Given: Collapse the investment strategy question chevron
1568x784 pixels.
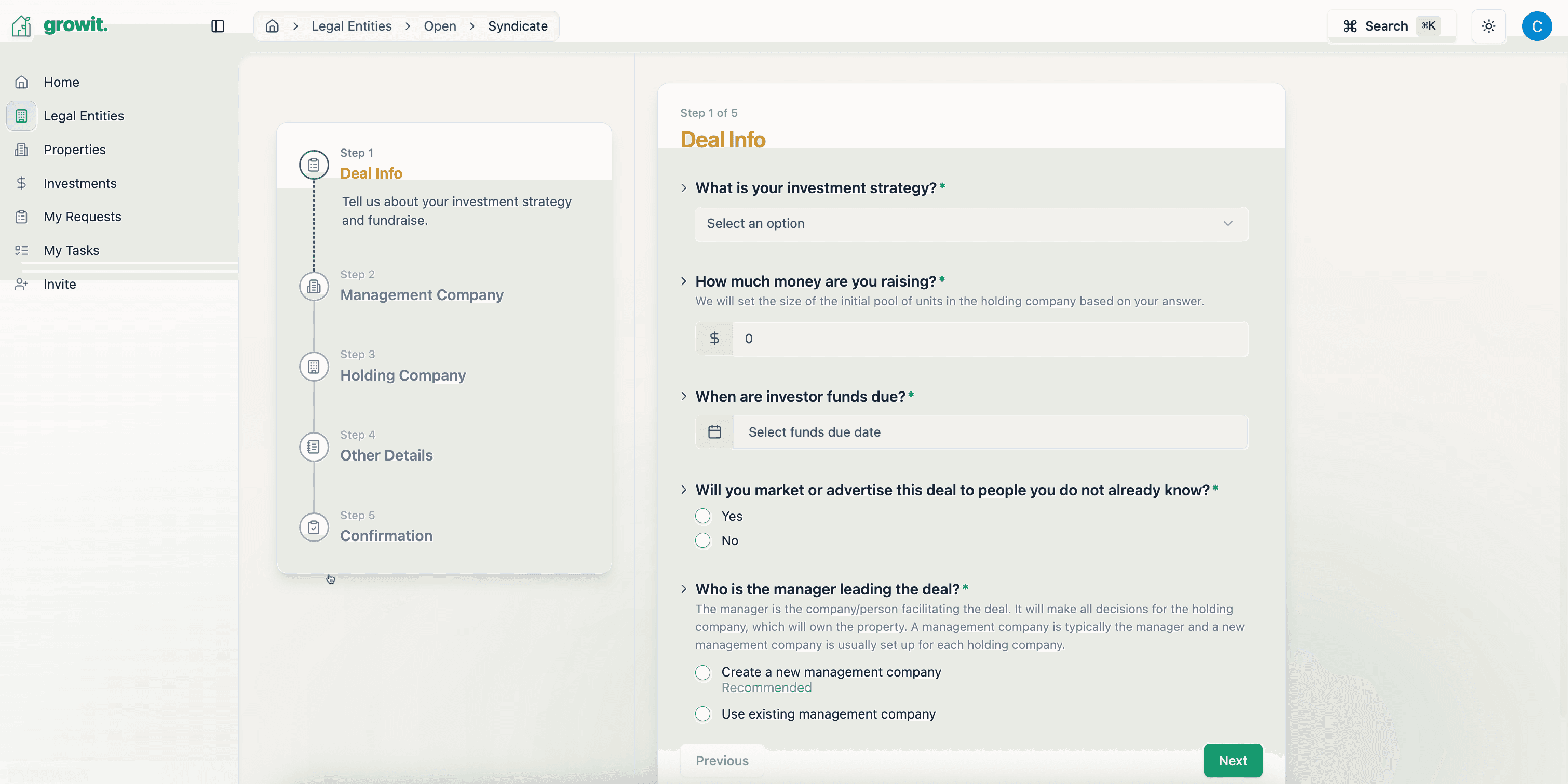Looking at the screenshot, I should click(x=684, y=188).
